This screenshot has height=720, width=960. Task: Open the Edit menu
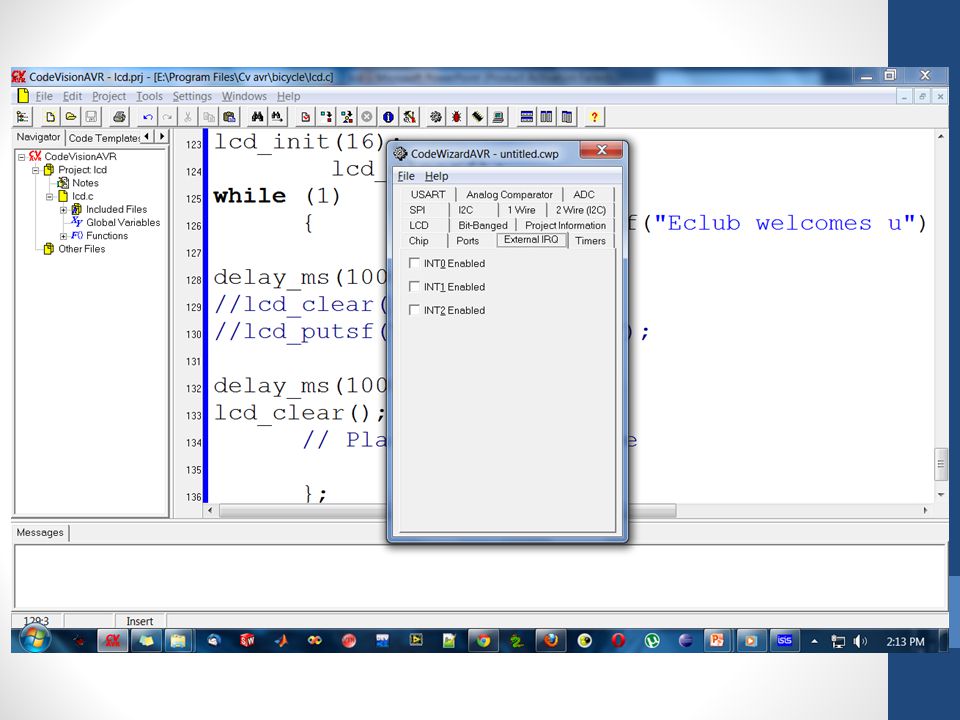pyautogui.click(x=72, y=96)
